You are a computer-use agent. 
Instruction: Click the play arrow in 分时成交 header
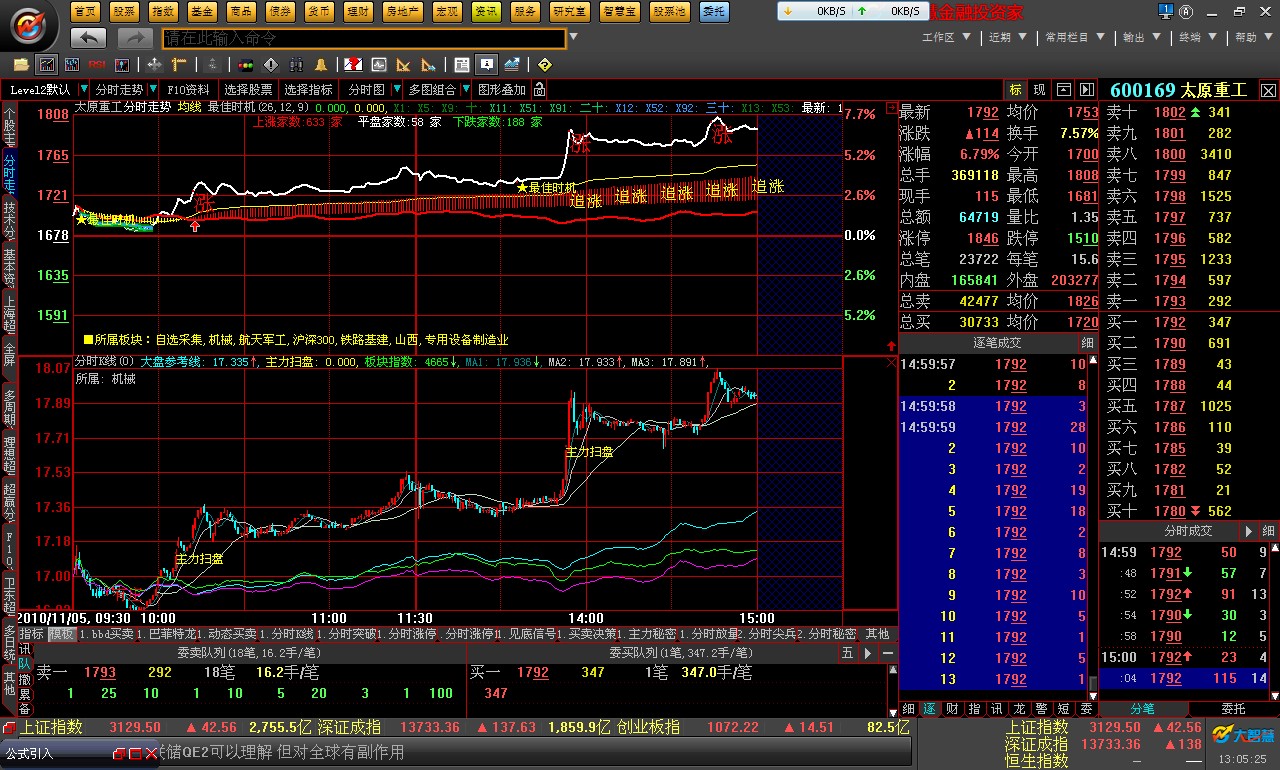[1248, 531]
